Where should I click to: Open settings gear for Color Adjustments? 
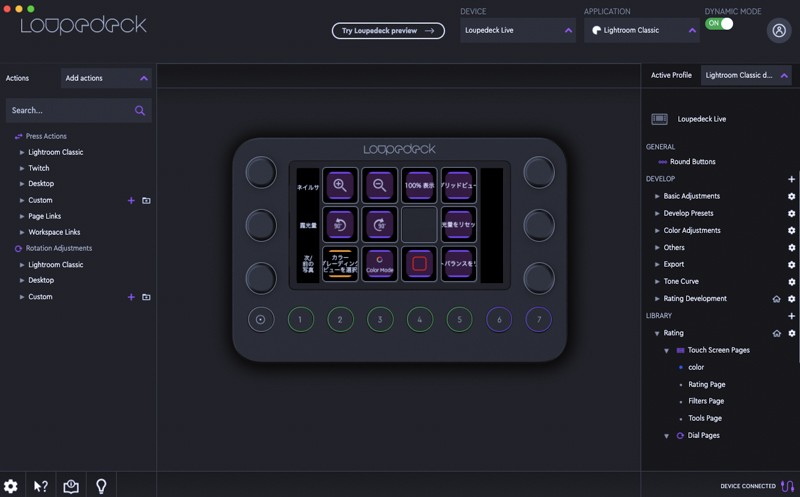point(791,231)
